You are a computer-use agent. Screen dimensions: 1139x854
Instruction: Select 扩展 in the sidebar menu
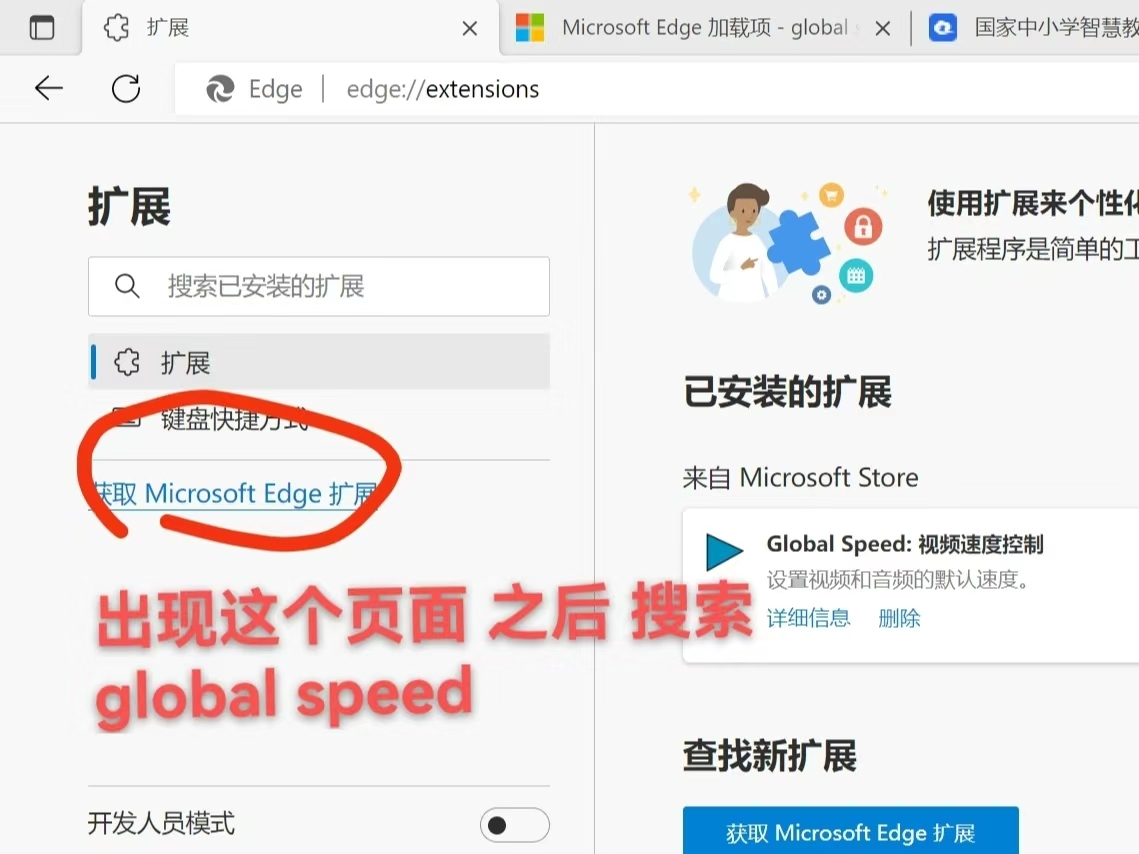tap(319, 362)
